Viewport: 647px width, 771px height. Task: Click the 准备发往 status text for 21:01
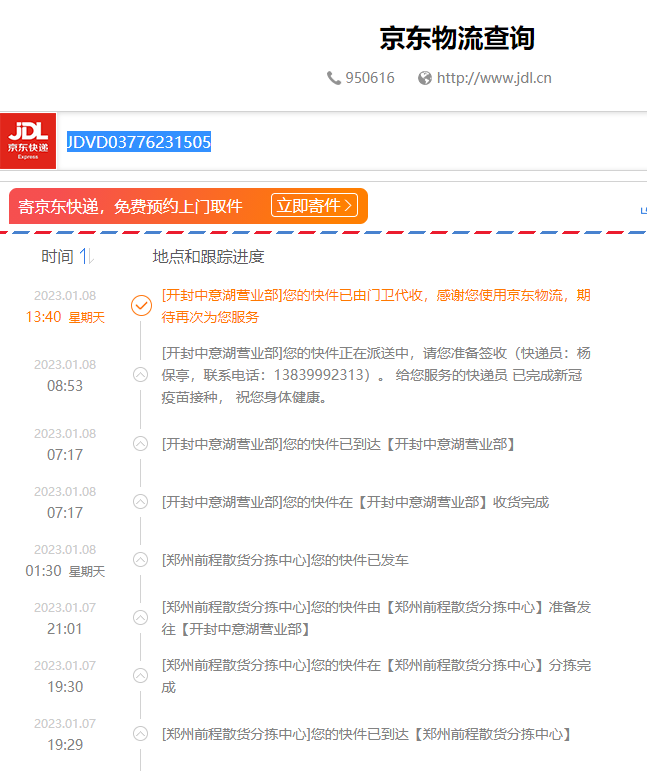coord(376,618)
